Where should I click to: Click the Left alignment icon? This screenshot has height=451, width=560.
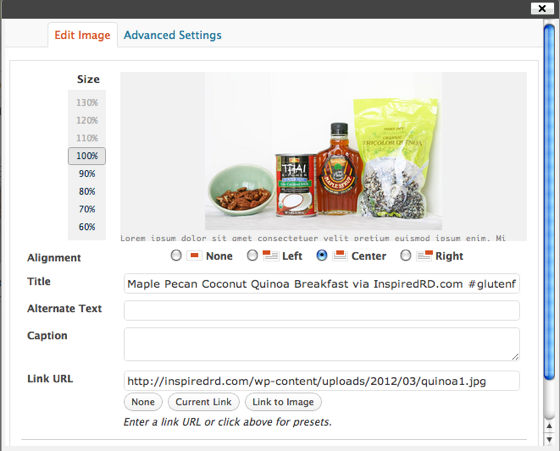(x=270, y=255)
